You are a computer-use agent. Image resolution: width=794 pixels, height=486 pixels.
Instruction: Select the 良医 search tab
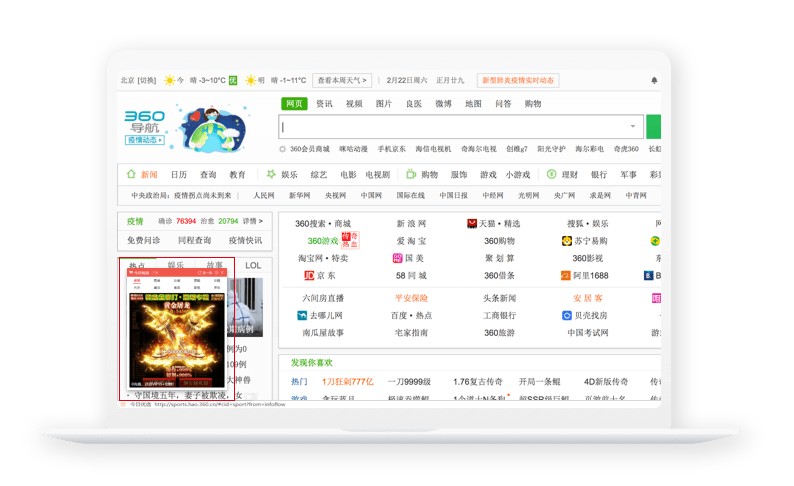point(414,104)
